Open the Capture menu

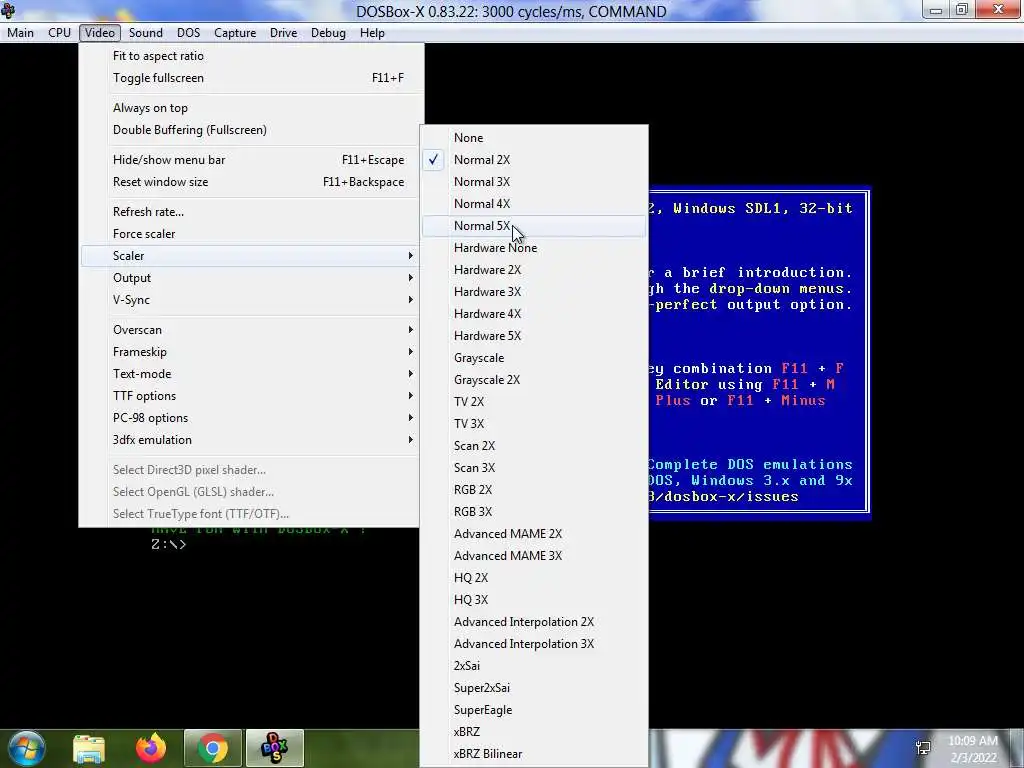(x=235, y=33)
